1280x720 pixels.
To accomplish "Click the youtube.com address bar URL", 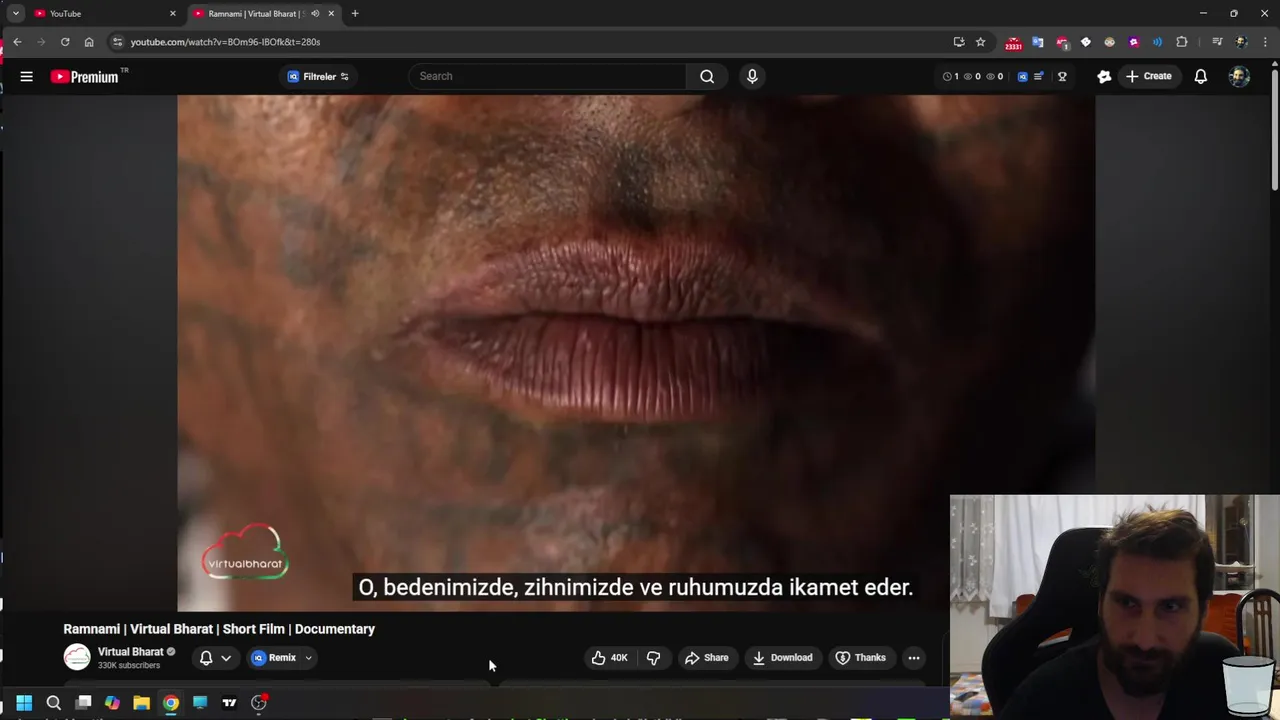I will pyautogui.click(x=225, y=42).
